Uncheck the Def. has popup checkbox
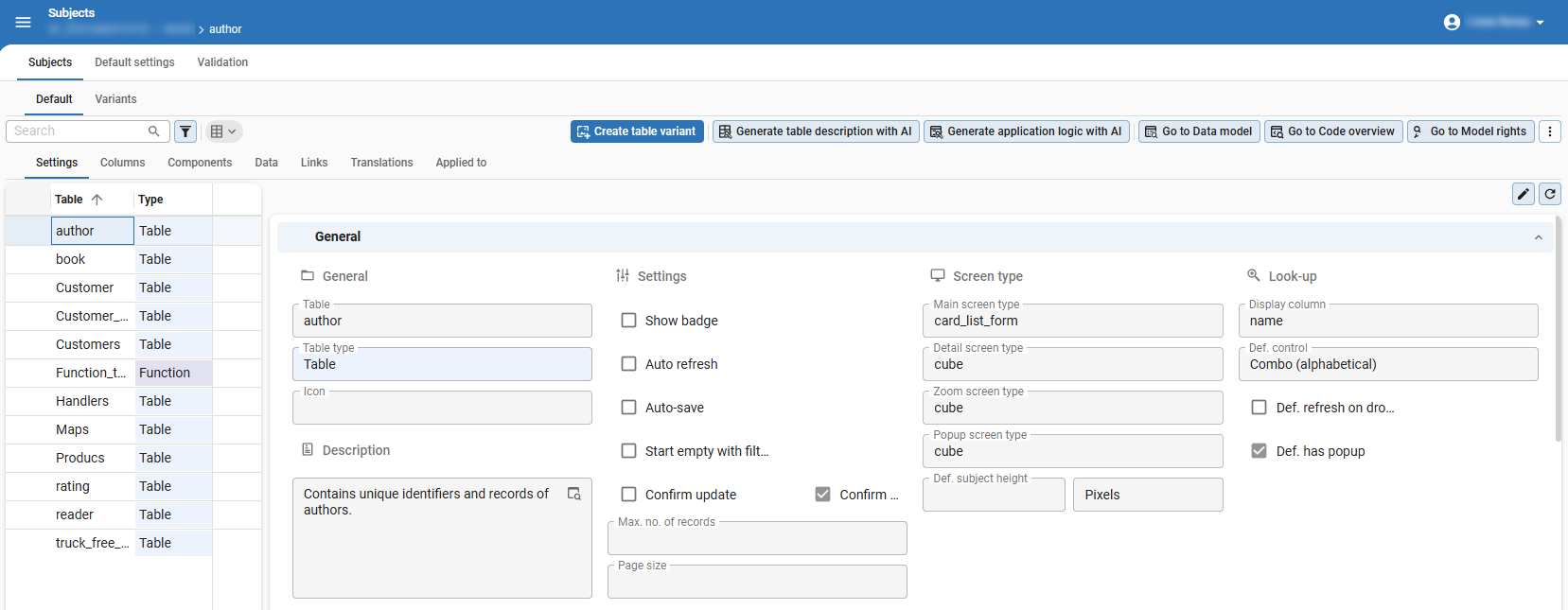1568x610 pixels. [x=1259, y=451]
